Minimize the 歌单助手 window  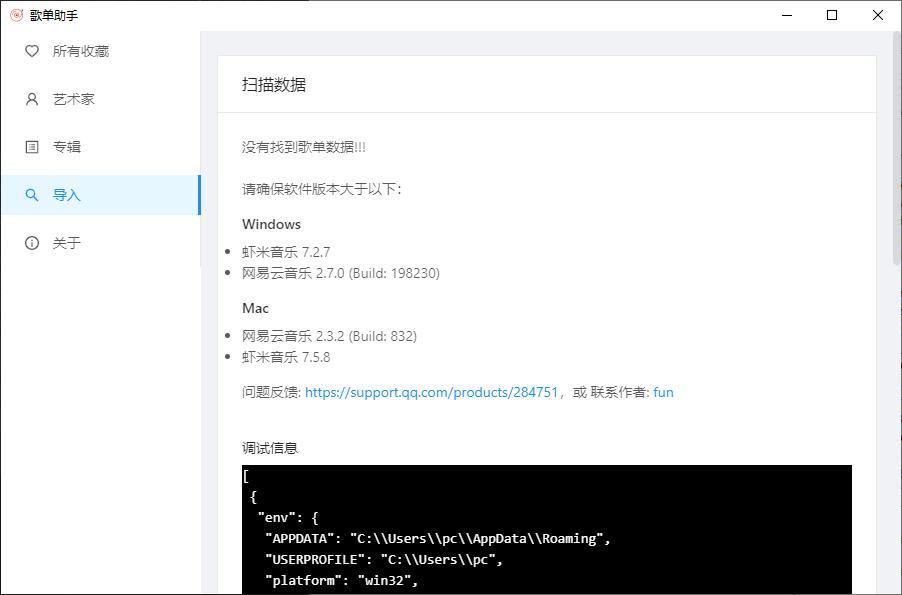[x=787, y=15]
